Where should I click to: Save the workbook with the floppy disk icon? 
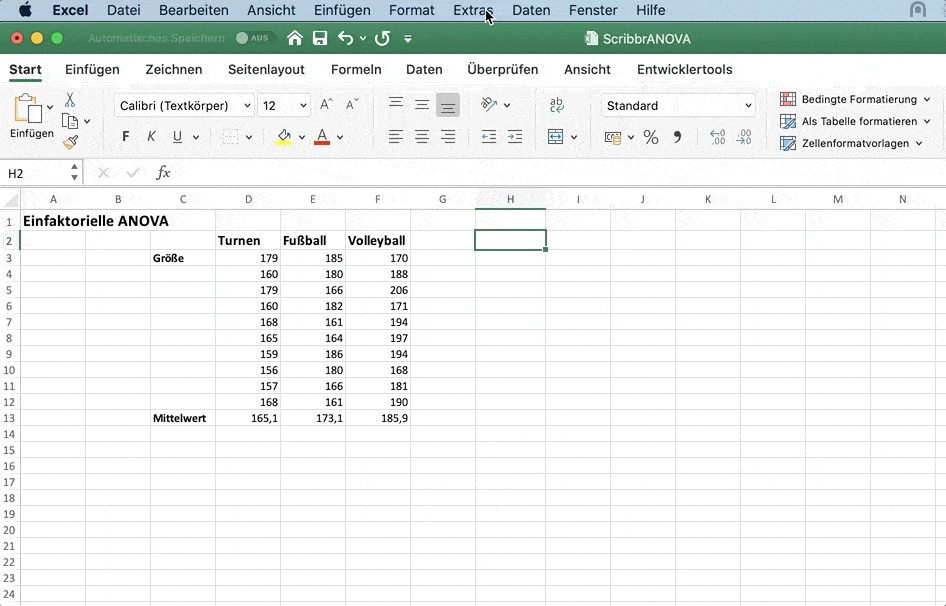[320, 39]
